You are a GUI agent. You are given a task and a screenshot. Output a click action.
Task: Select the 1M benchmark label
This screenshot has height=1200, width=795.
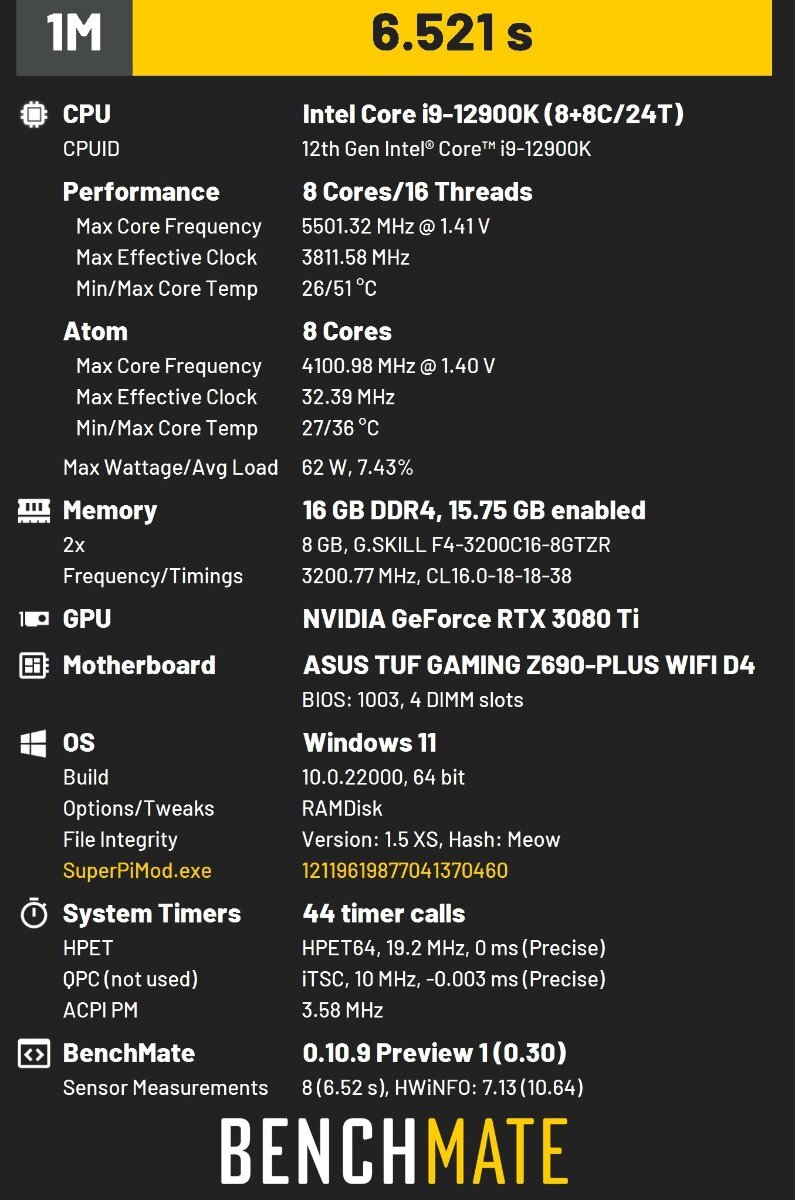pyautogui.click(x=74, y=35)
